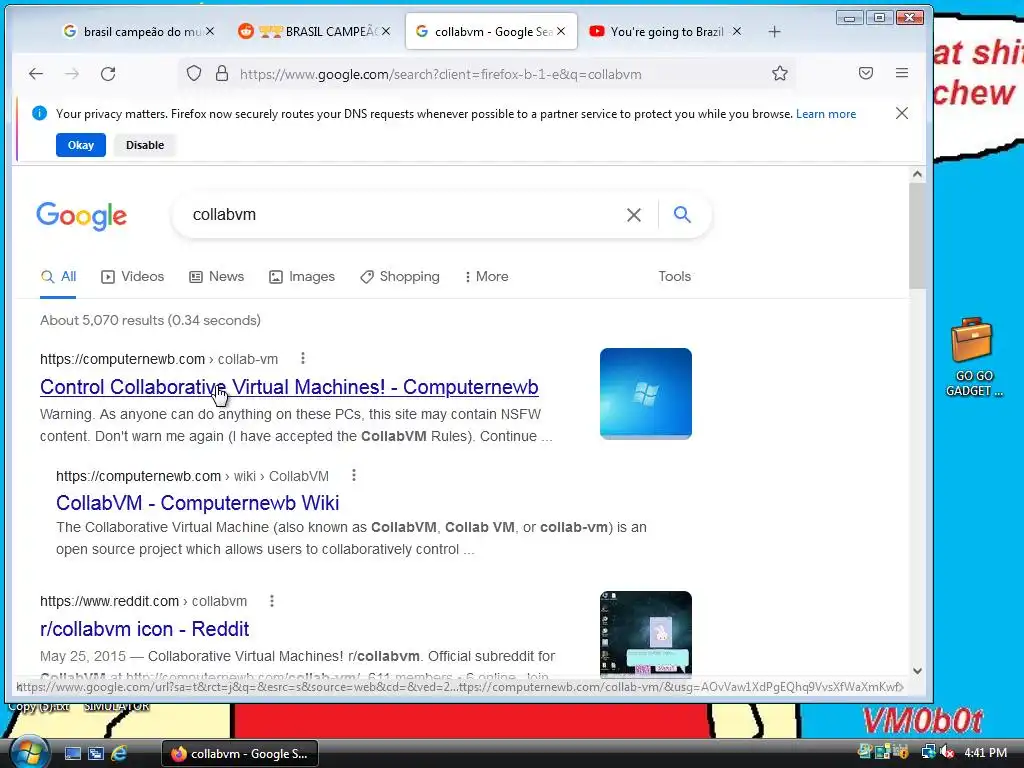1024x768 pixels.
Task: Click Disable on the DNS notice
Action: click(x=145, y=145)
